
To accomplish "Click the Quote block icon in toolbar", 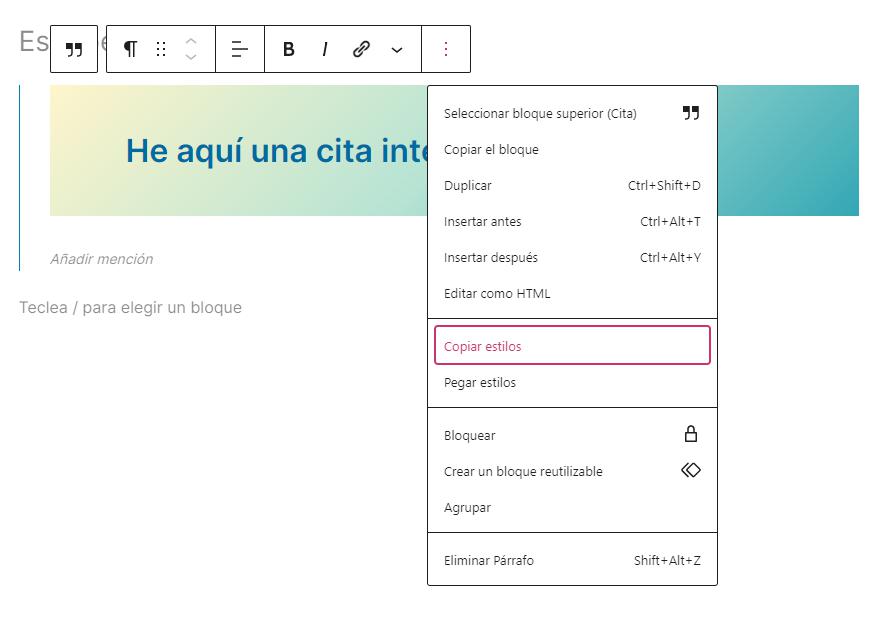I will (74, 49).
